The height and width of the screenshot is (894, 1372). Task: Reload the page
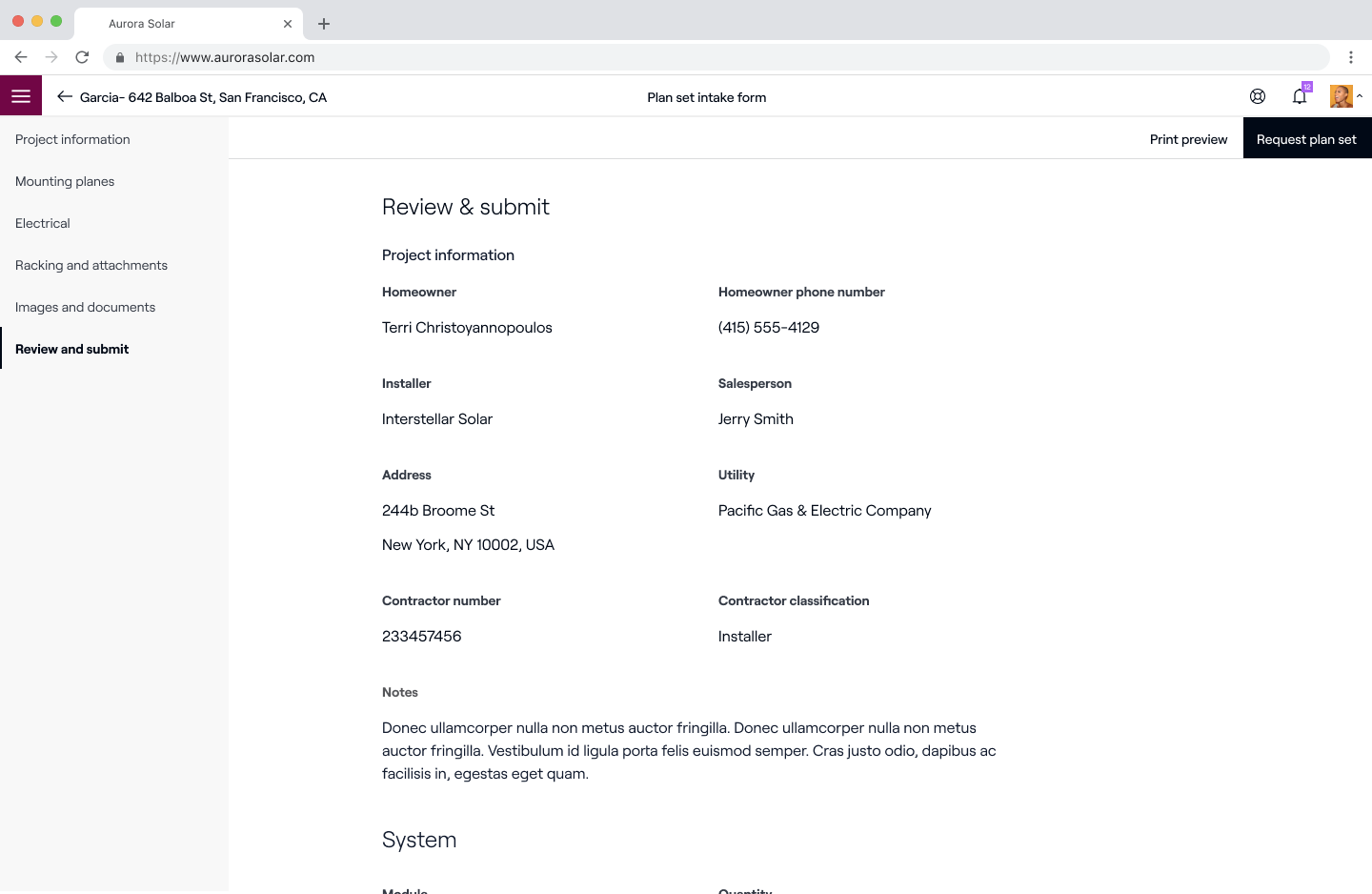pos(82,57)
